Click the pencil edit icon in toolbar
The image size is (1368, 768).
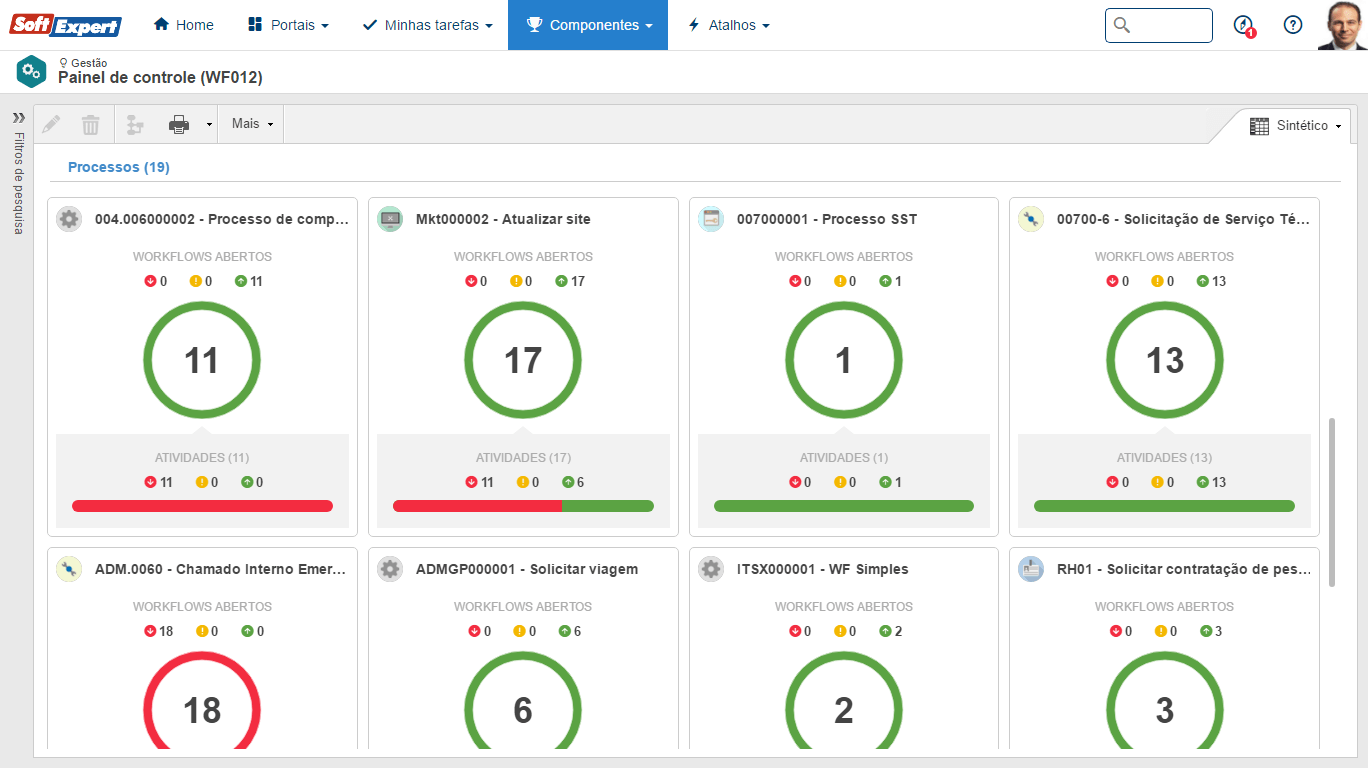point(51,124)
